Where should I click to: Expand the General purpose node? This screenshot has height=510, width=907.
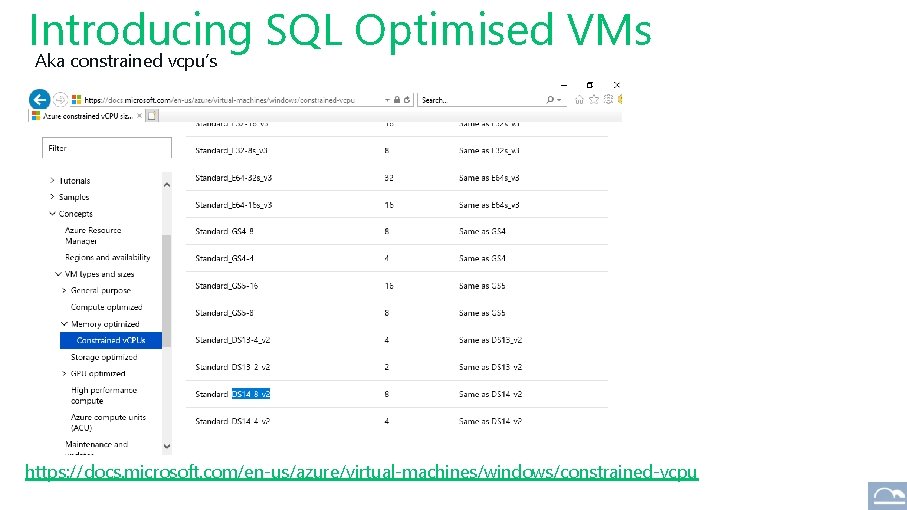(x=64, y=290)
